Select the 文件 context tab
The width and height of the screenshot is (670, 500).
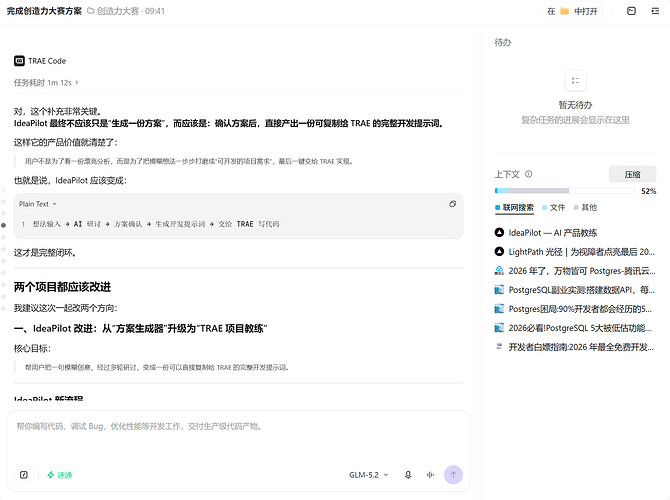pyautogui.click(x=554, y=208)
